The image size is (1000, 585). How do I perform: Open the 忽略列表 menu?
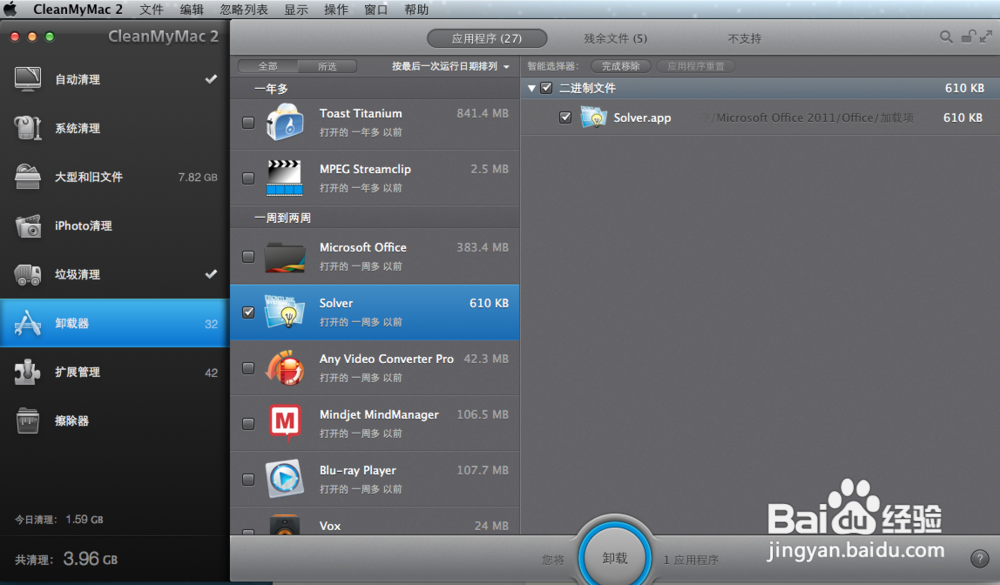244,10
